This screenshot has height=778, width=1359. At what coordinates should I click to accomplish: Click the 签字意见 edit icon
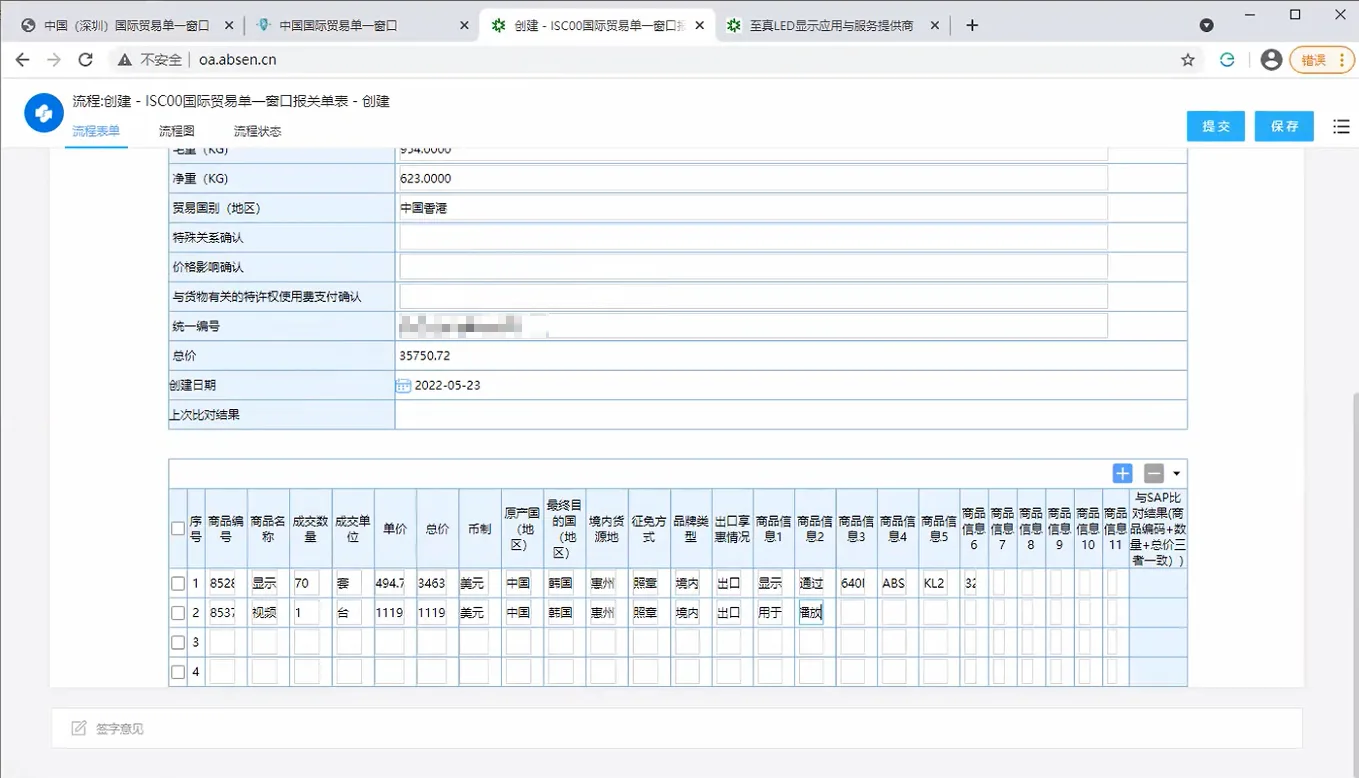click(x=79, y=728)
